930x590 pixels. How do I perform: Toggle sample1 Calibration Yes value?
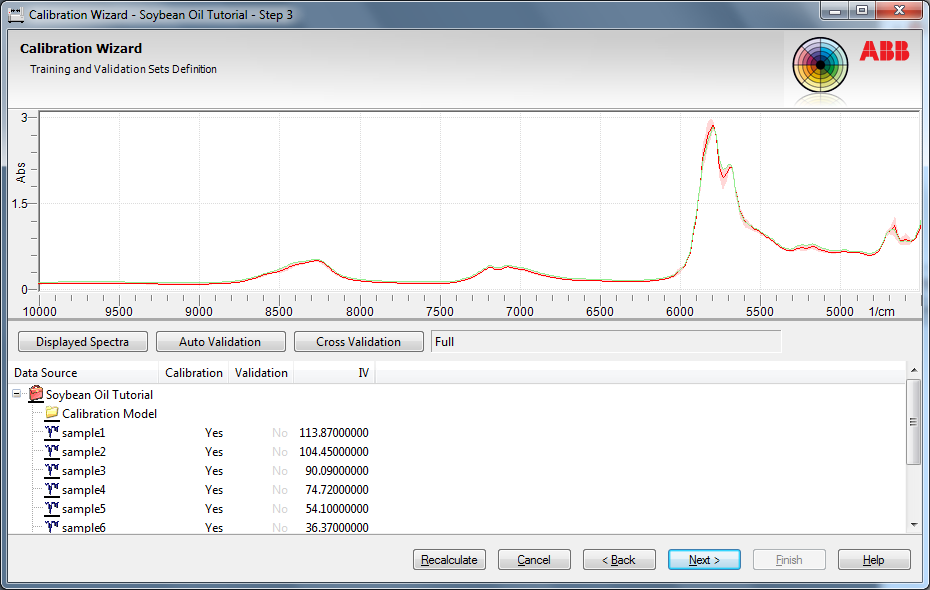point(214,433)
